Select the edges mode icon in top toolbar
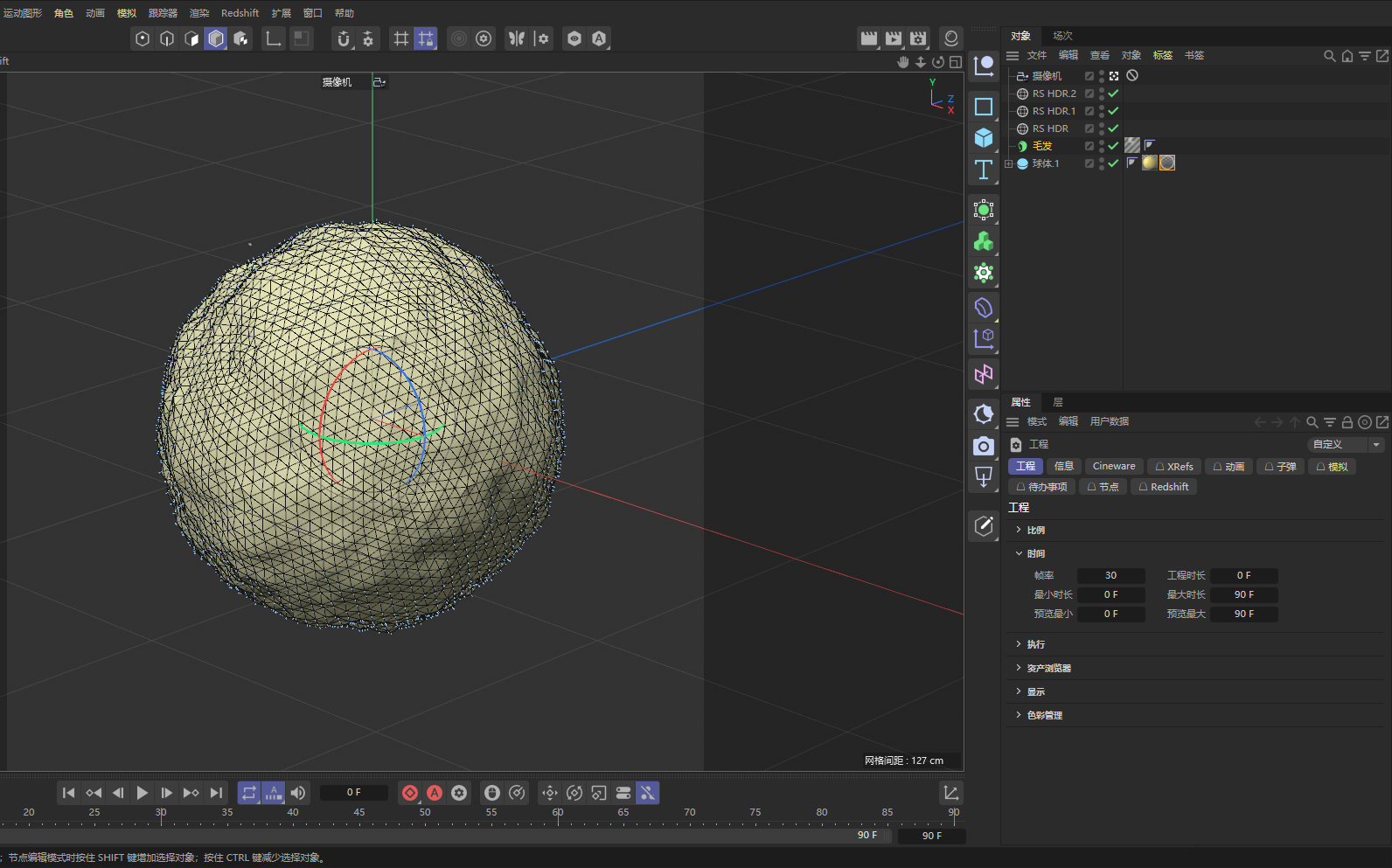1392x868 pixels. pyautogui.click(x=167, y=38)
